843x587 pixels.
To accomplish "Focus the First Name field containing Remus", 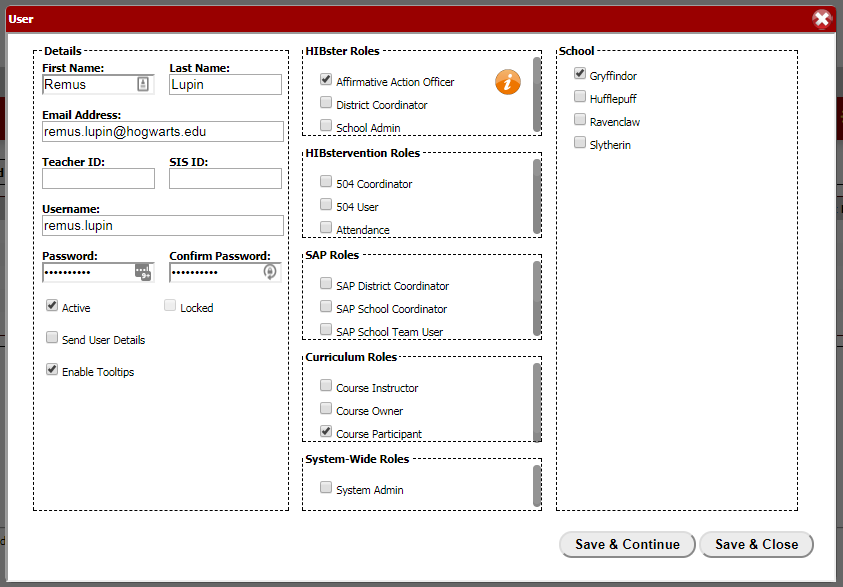I will click(98, 84).
